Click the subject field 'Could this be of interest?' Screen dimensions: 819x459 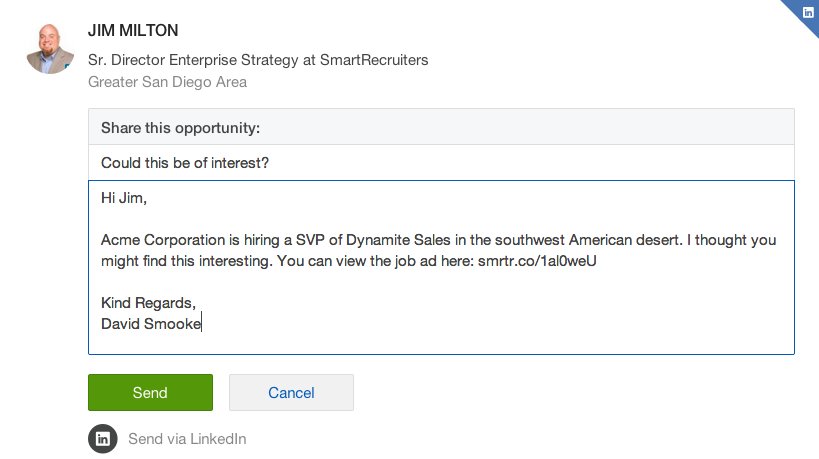coord(441,163)
